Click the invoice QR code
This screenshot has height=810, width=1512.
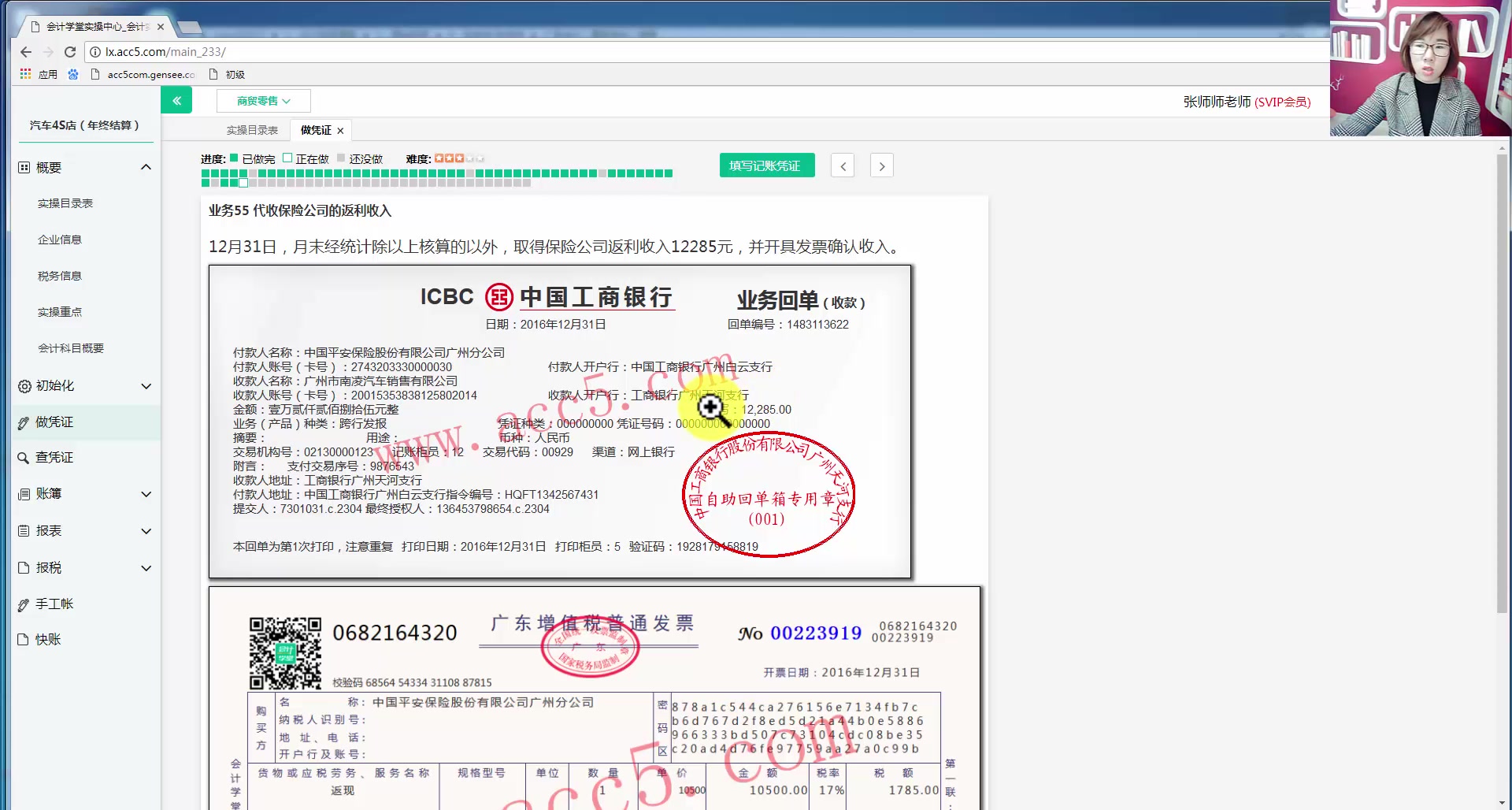pyautogui.click(x=285, y=653)
